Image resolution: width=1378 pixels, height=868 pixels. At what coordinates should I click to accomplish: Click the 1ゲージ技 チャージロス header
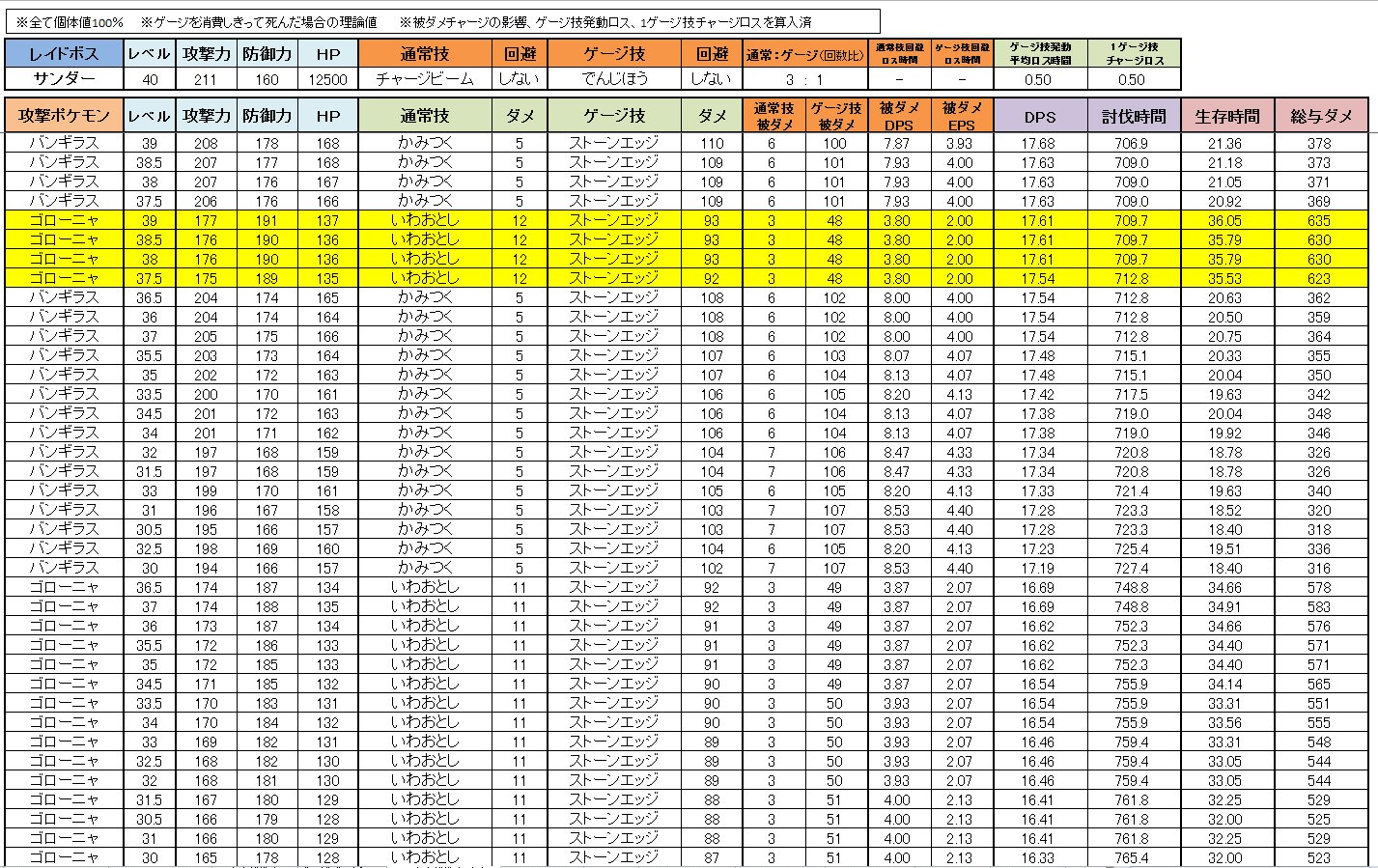tap(1134, 53)
